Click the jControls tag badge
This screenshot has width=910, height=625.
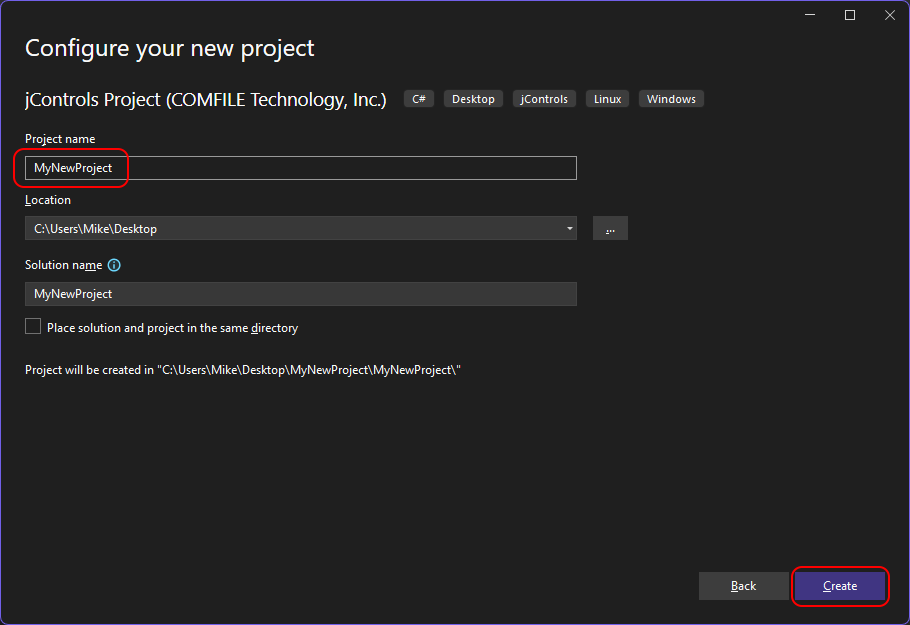544,99
